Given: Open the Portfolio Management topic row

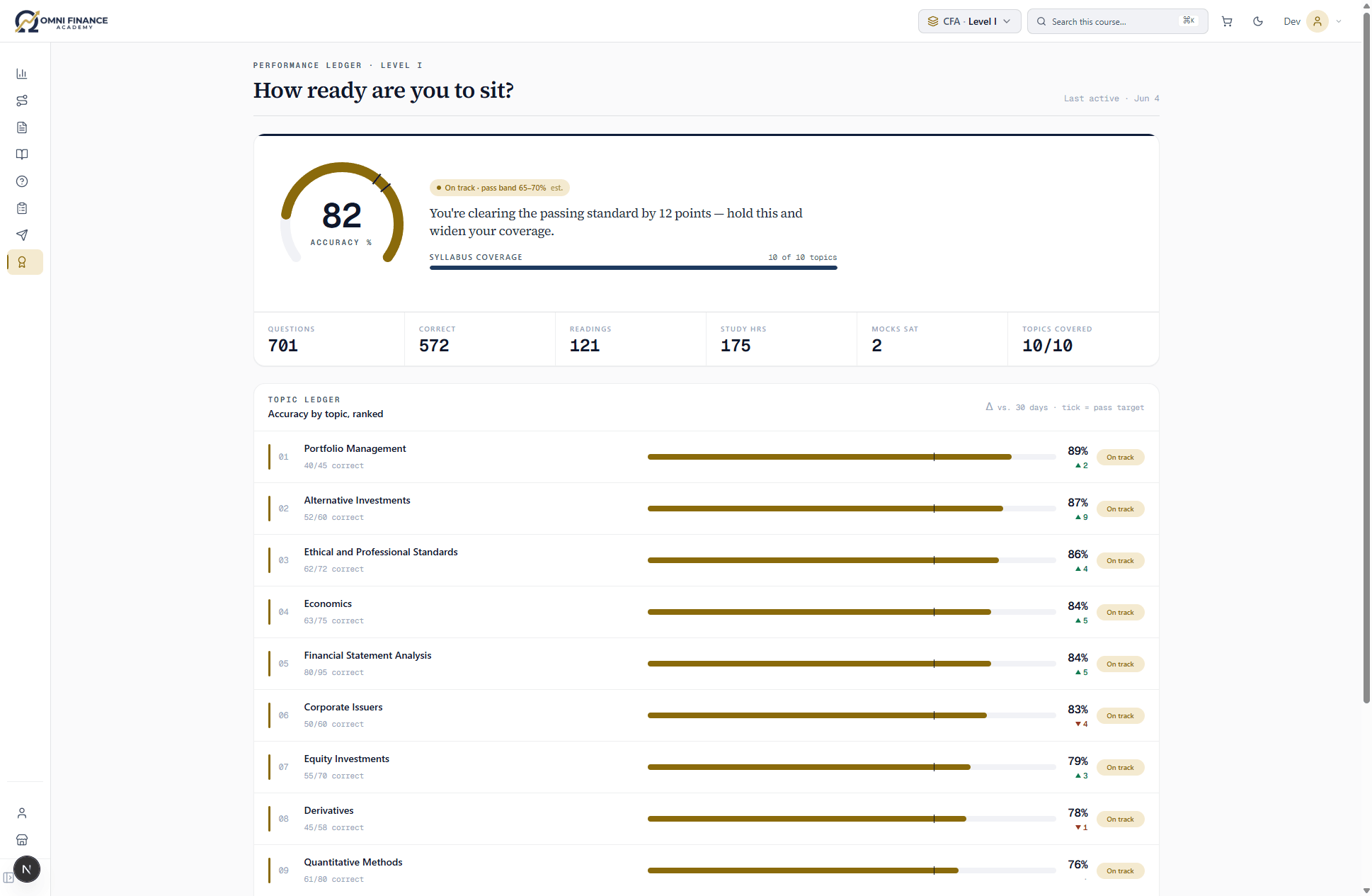Looking at the screenshot, I should tap(706, 457).
